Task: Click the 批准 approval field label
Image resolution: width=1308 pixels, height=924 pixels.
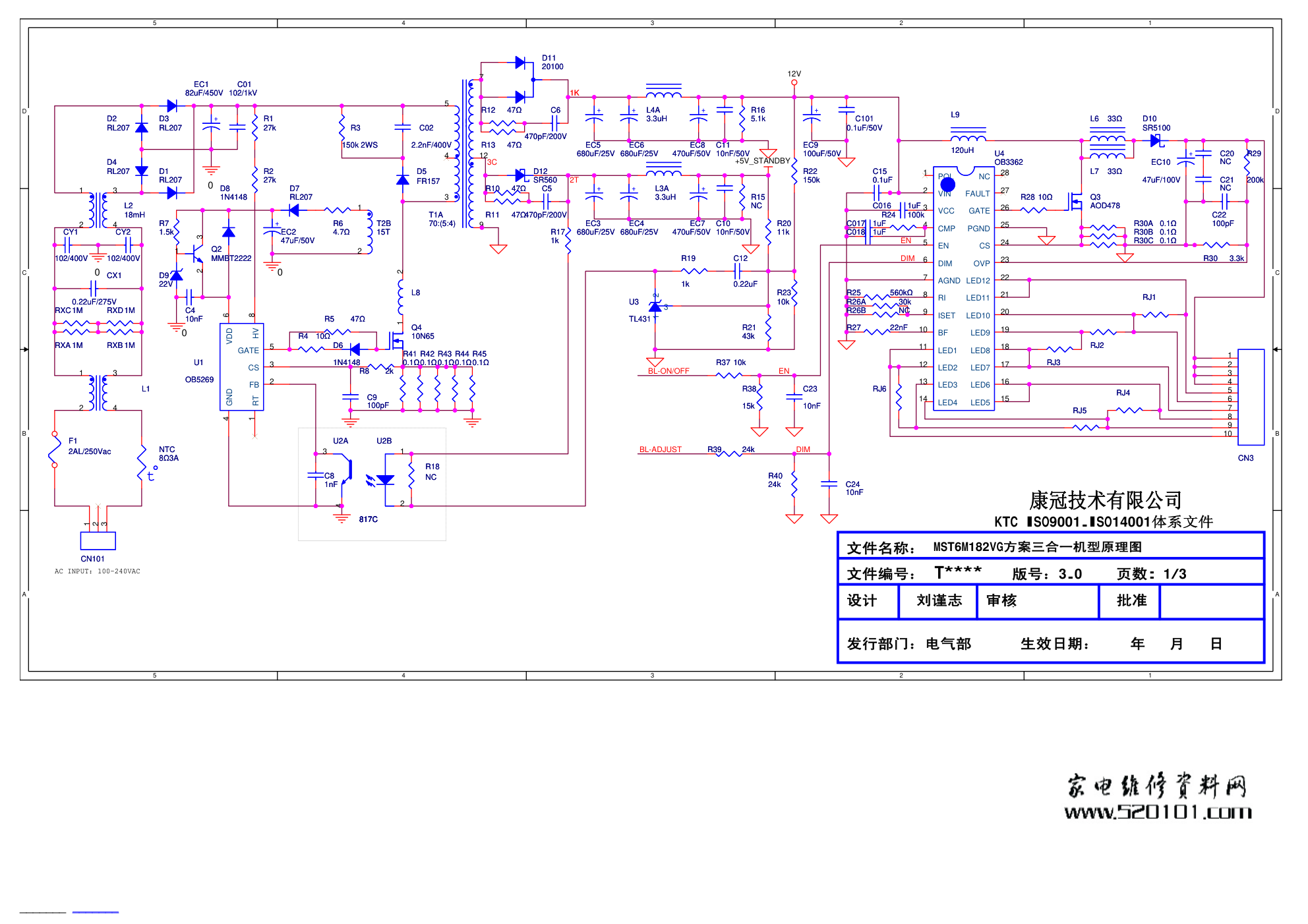Action: pos(1131,600)
